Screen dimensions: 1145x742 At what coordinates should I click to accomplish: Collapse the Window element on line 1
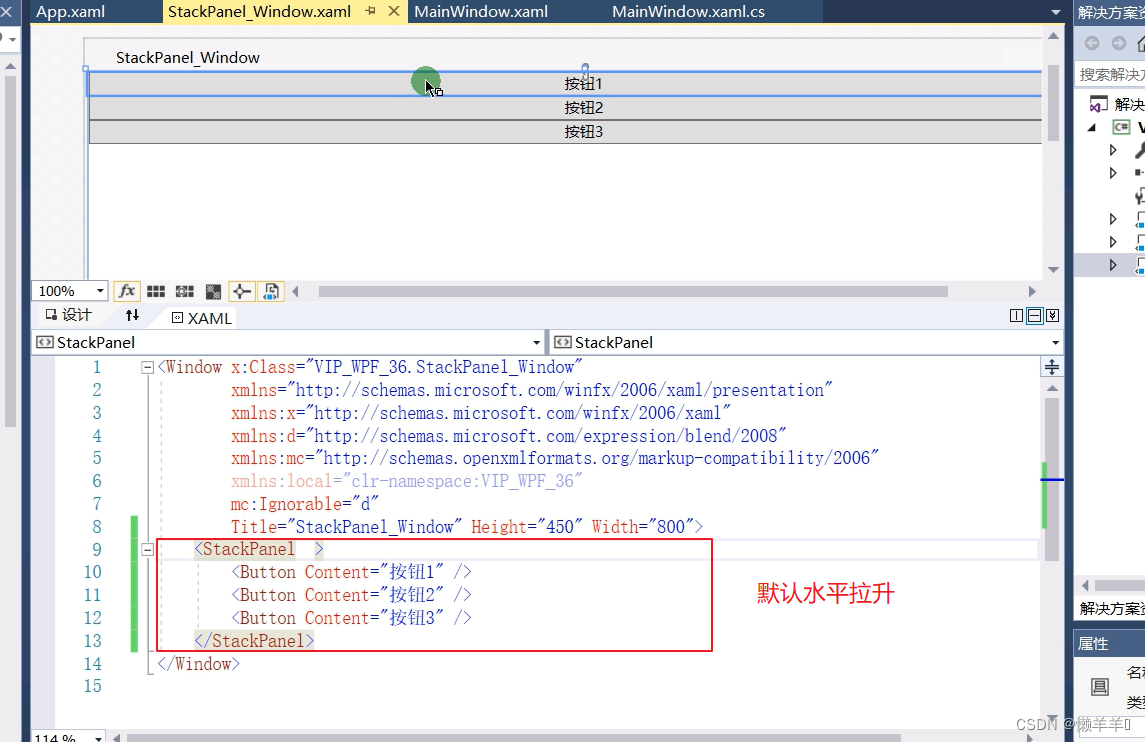147,367
